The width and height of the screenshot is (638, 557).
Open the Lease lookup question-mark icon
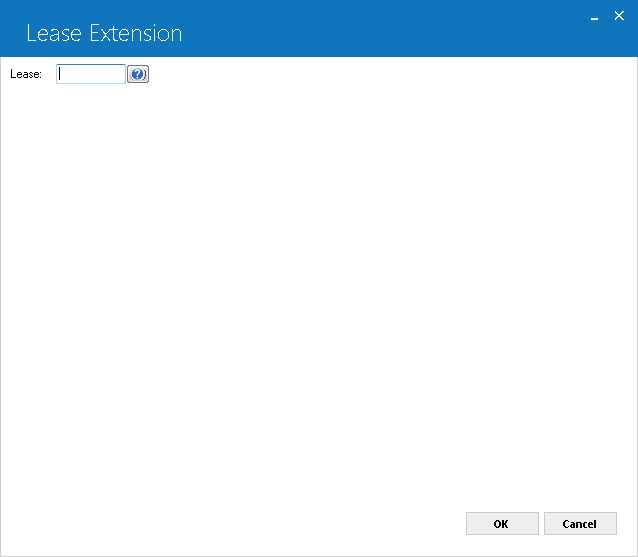point(138,74)
